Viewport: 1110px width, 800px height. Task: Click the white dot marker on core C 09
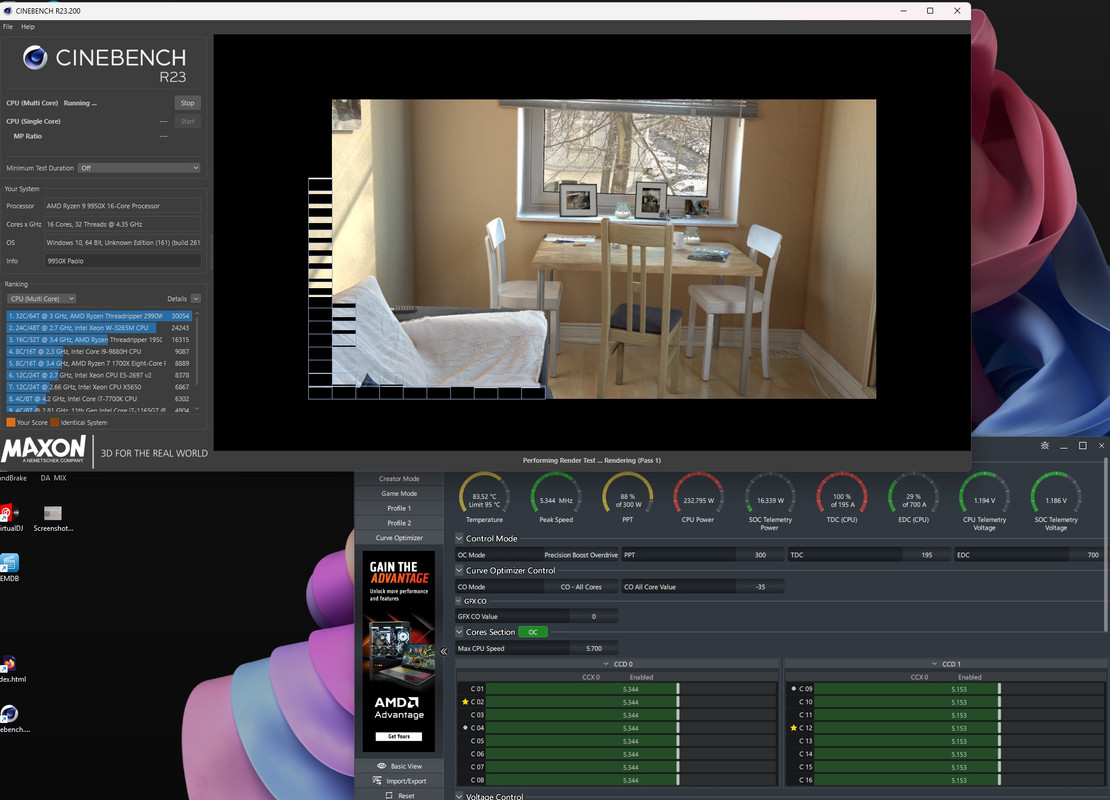click(794, 689)
